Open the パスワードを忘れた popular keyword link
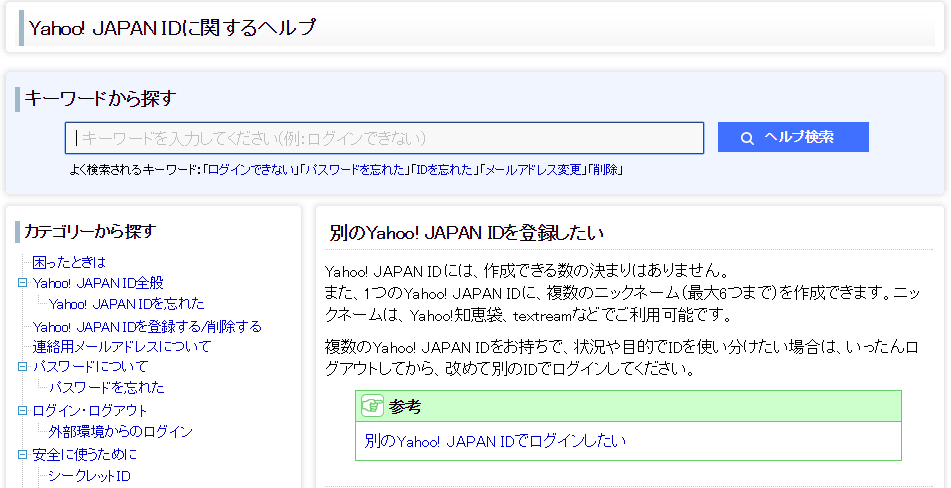This screenshot has height=488, width=951. (355, 170)
